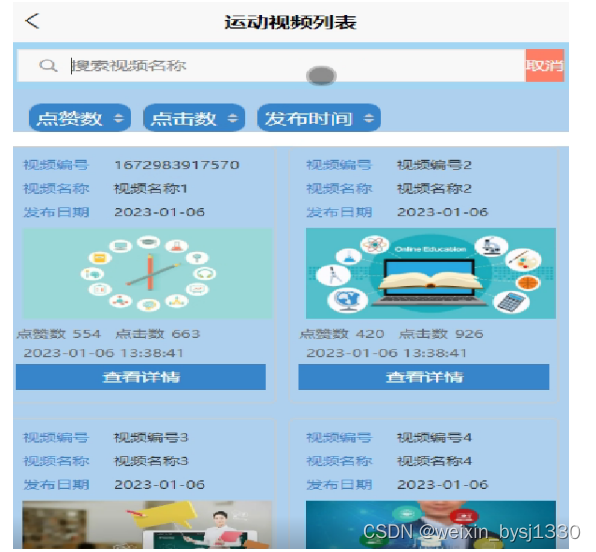Sort by 点击数
Viewport: 596px width, 552px height.
194,118
